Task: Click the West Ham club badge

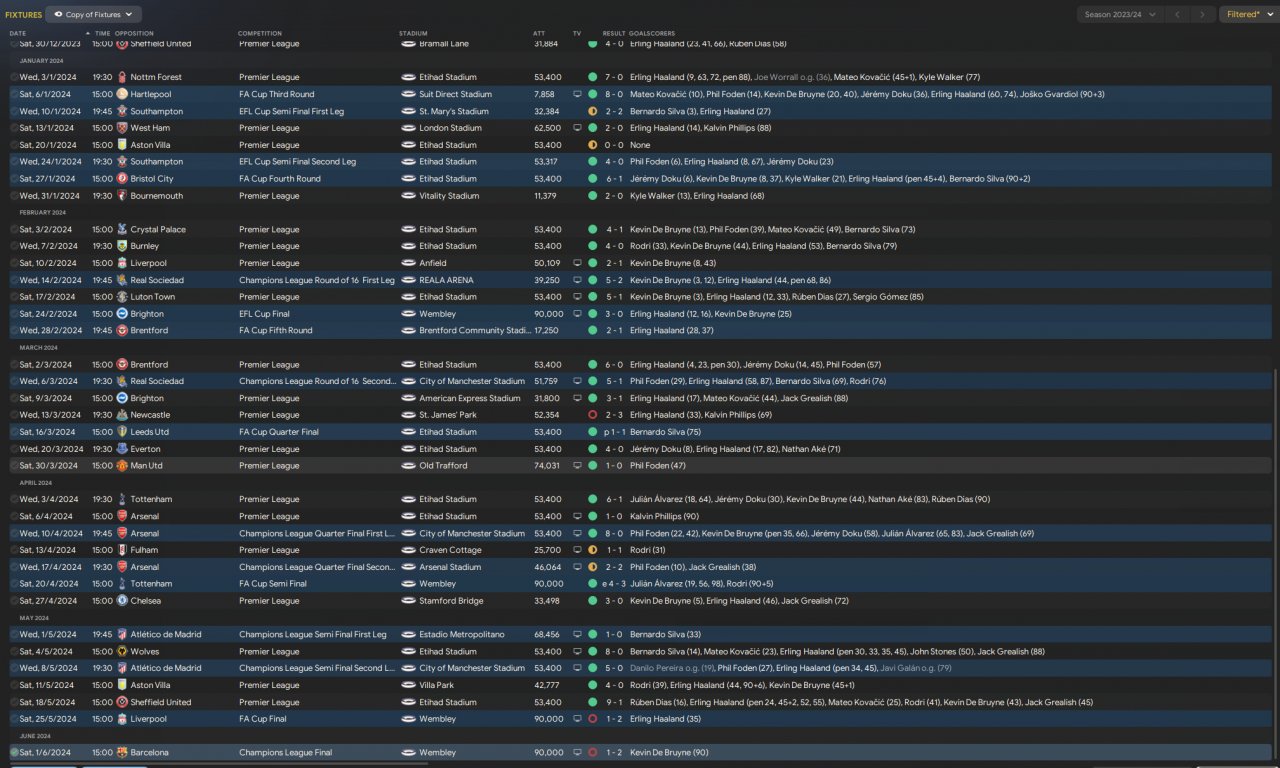Action: tap(122, 128)
